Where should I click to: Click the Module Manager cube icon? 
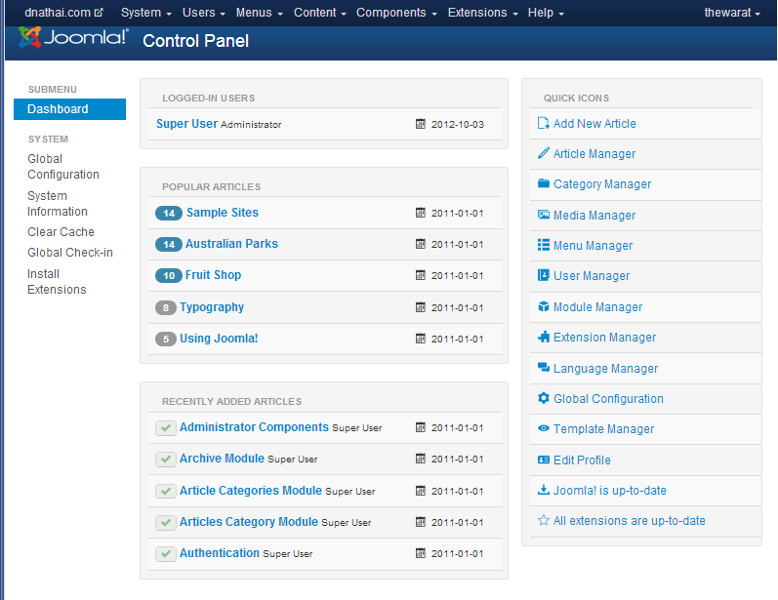click(x=543, y=307)
